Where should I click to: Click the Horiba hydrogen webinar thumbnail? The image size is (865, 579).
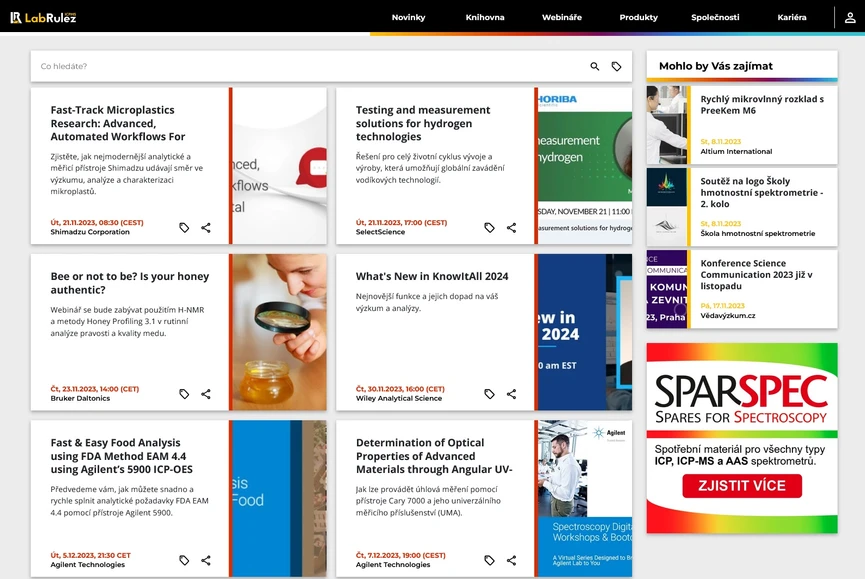pyautogui.click(x=585, y=165)
